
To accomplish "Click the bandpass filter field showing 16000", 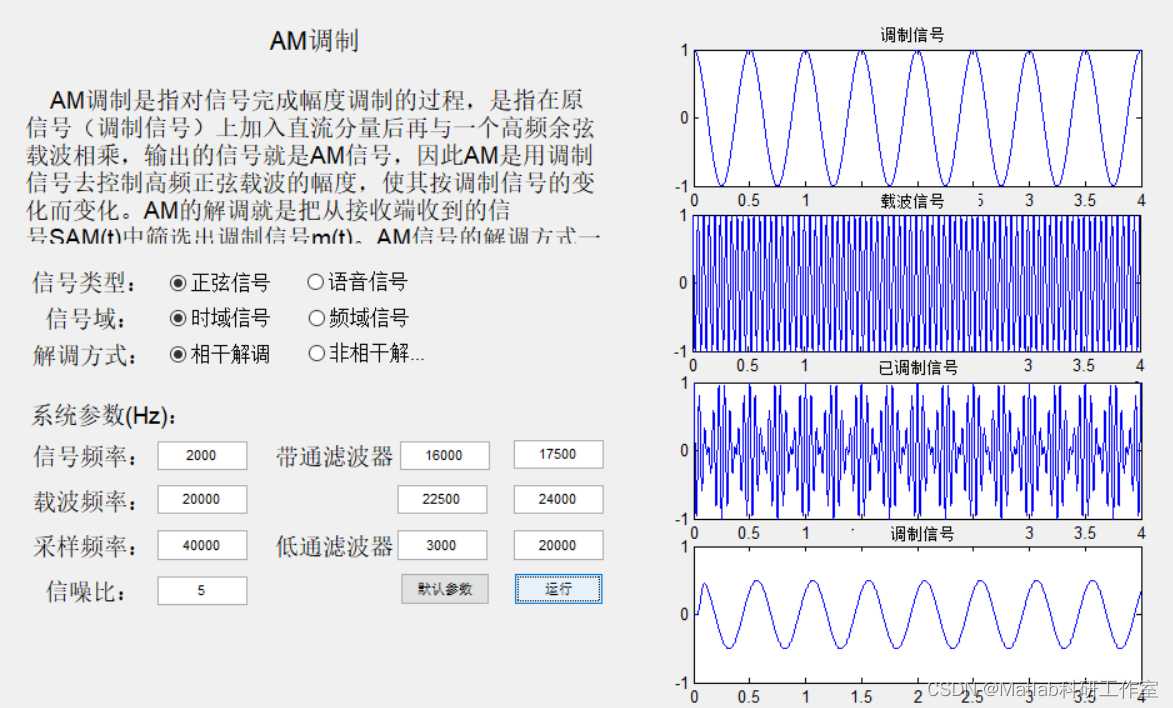I will point(444,455).
